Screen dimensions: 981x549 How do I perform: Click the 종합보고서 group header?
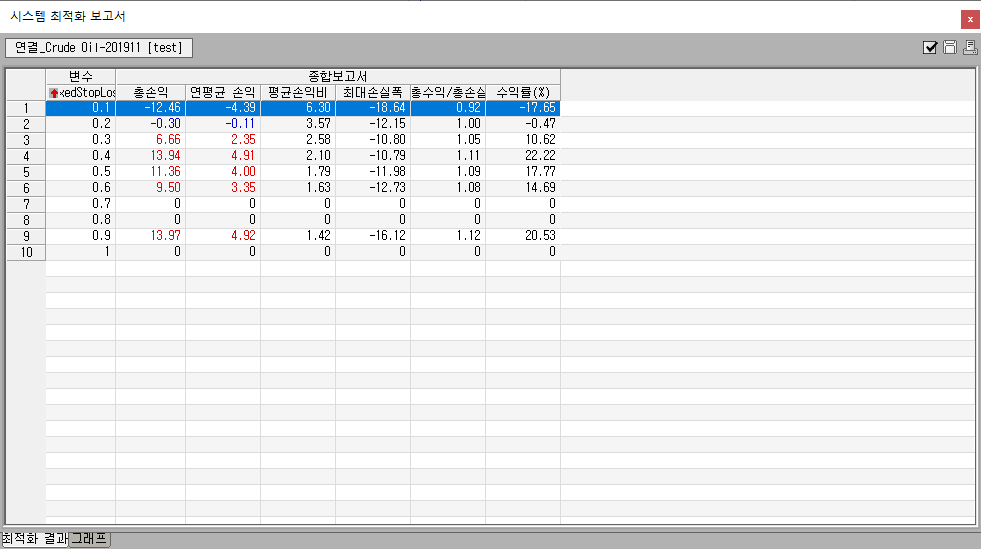[x=337, y=76]
